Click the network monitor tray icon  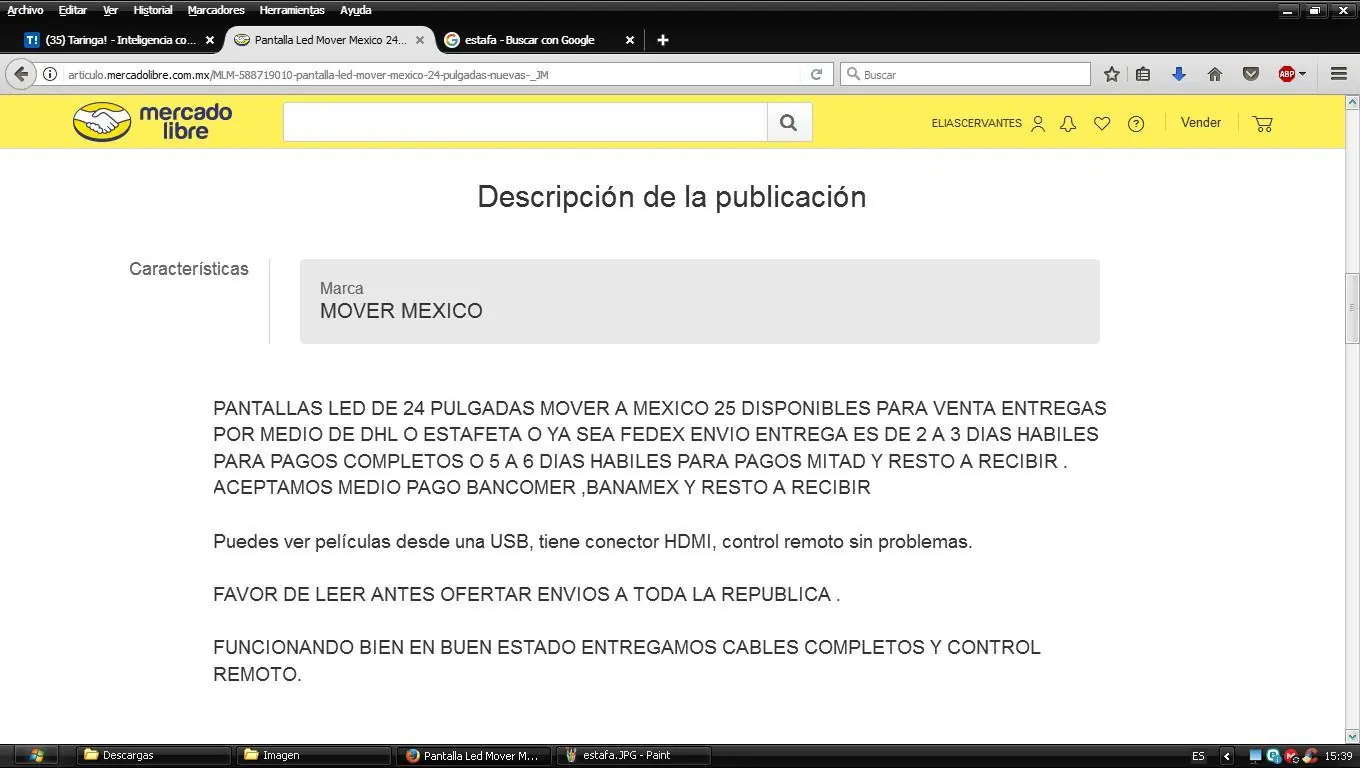pos(1256,756)
